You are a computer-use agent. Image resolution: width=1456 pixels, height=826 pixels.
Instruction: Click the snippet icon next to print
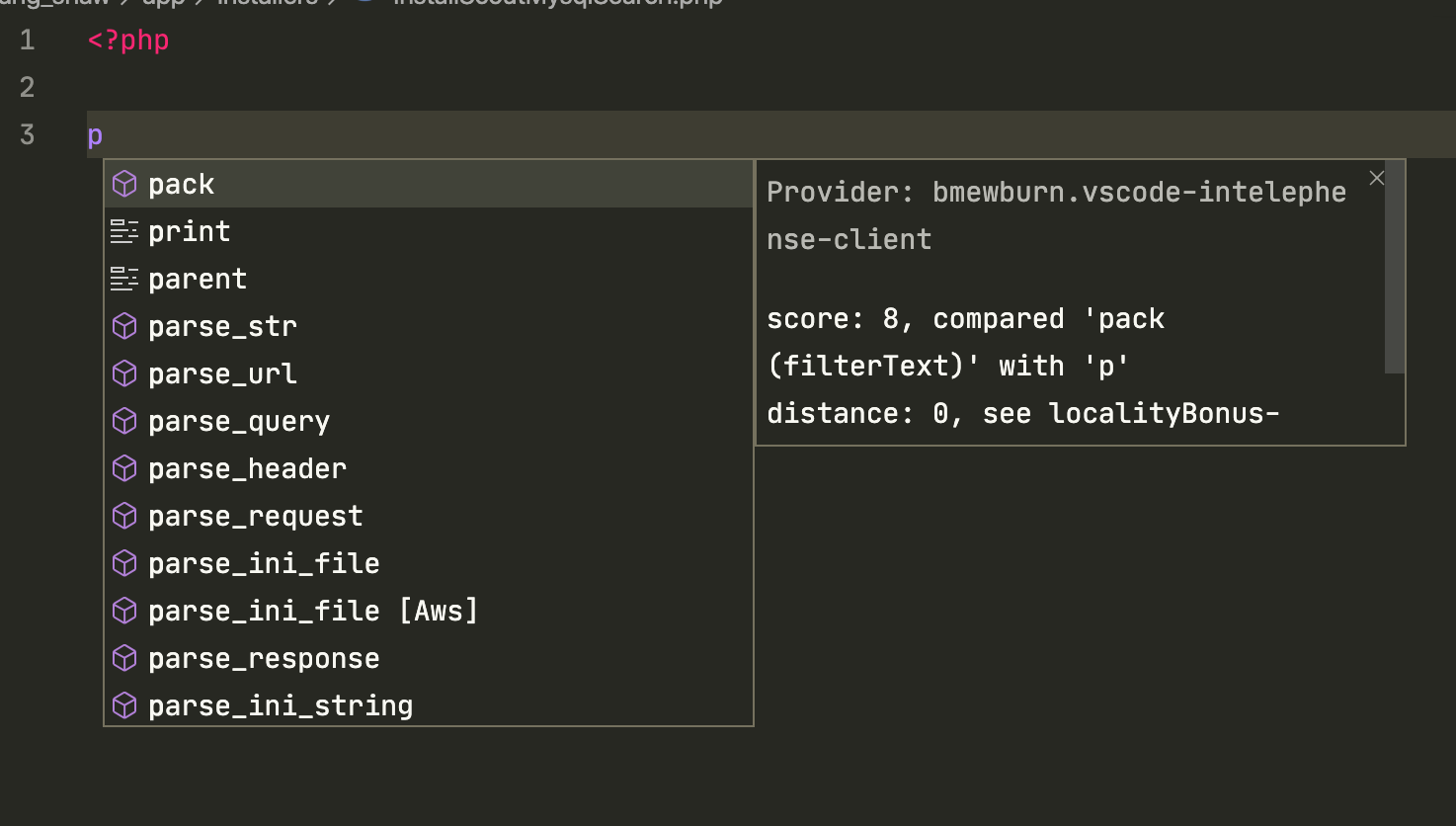124,230
